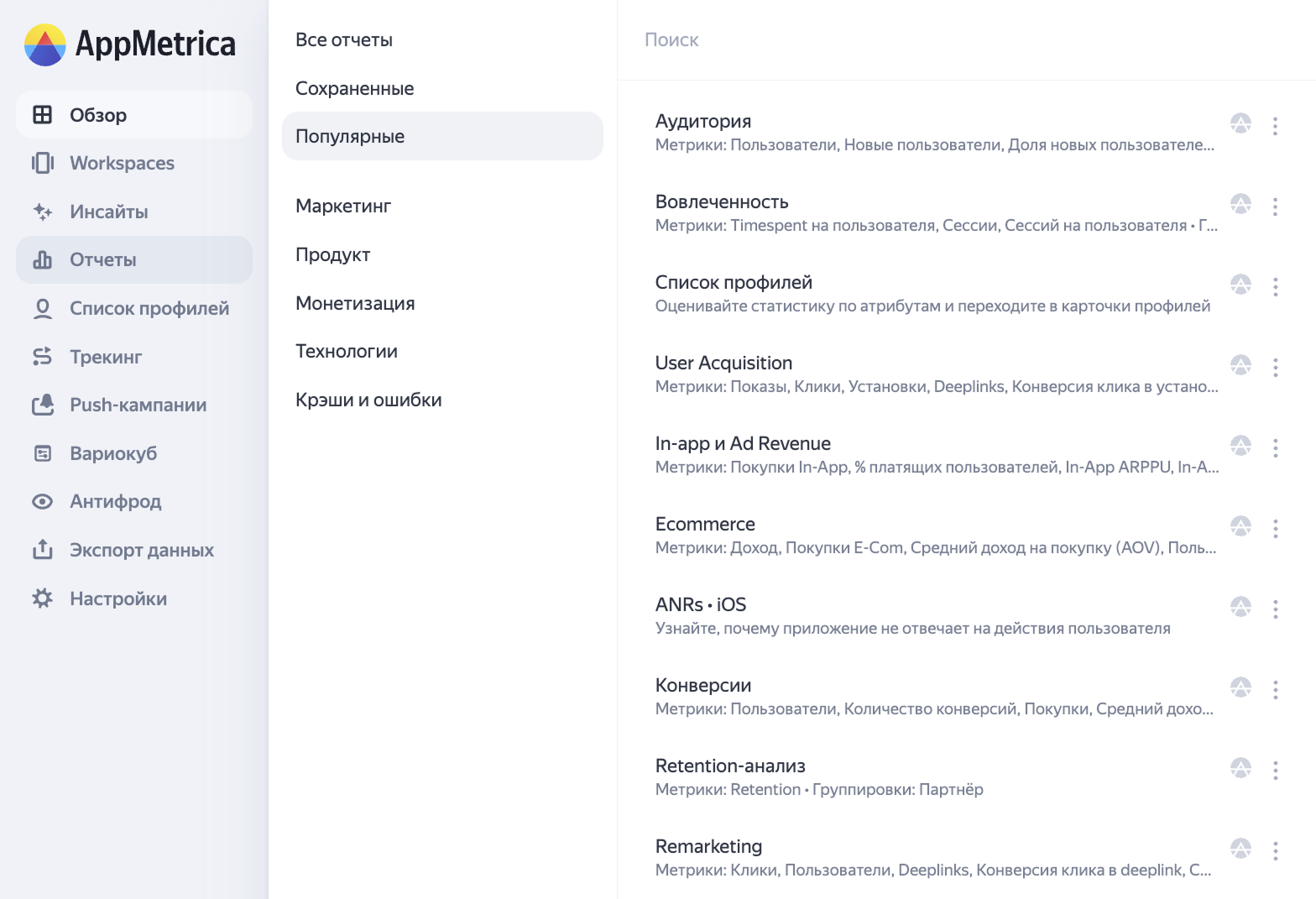Open Трекинг section in sidebar
Image resolution: width=1316 pixels, height=899 pixels.
106,357
